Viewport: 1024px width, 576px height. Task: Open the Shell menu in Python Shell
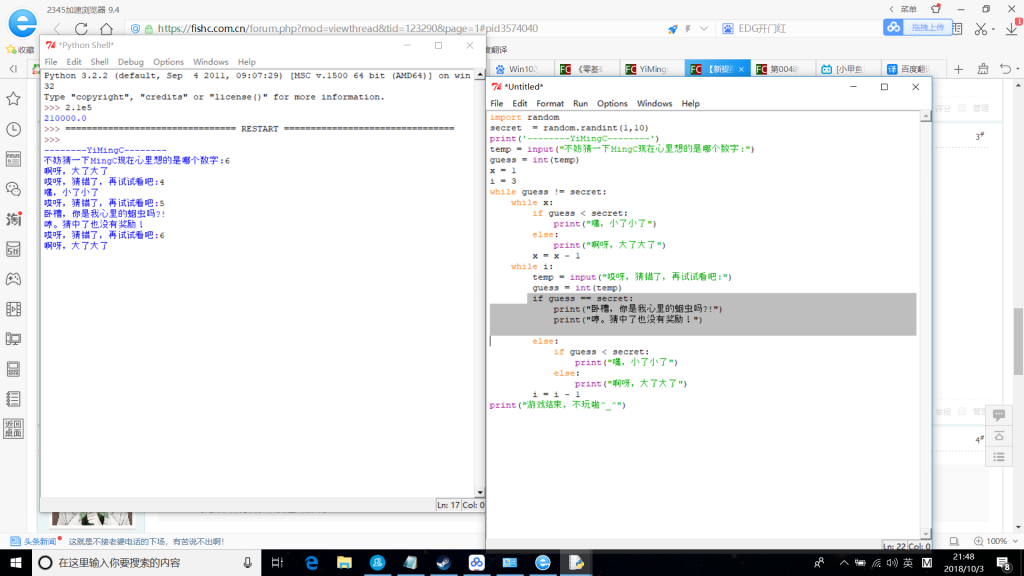[99, 62]
